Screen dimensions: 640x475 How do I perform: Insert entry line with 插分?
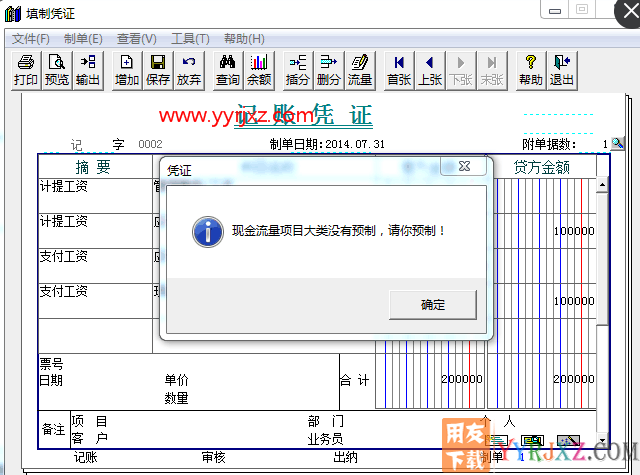pyautogui.click(x=298, y=70)
